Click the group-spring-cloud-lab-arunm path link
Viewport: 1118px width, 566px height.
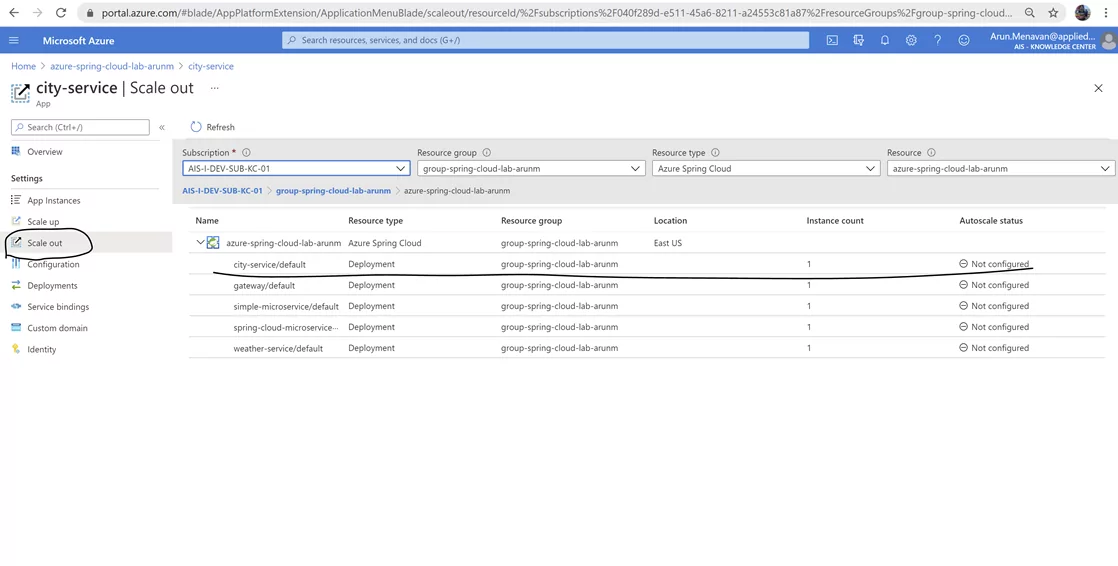tap(333, 191)
